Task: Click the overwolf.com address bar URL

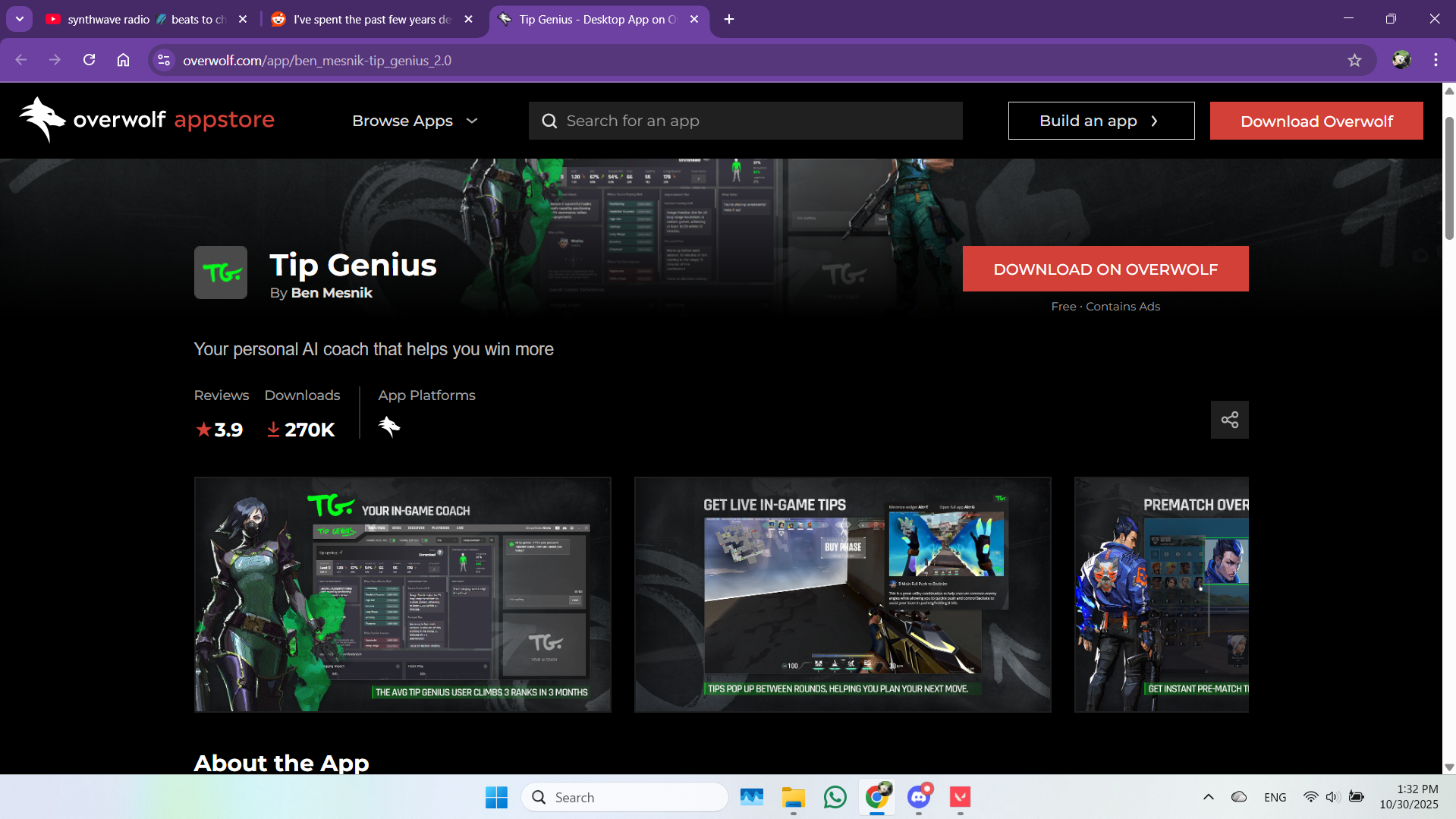Action: click(x=317, y=61)
